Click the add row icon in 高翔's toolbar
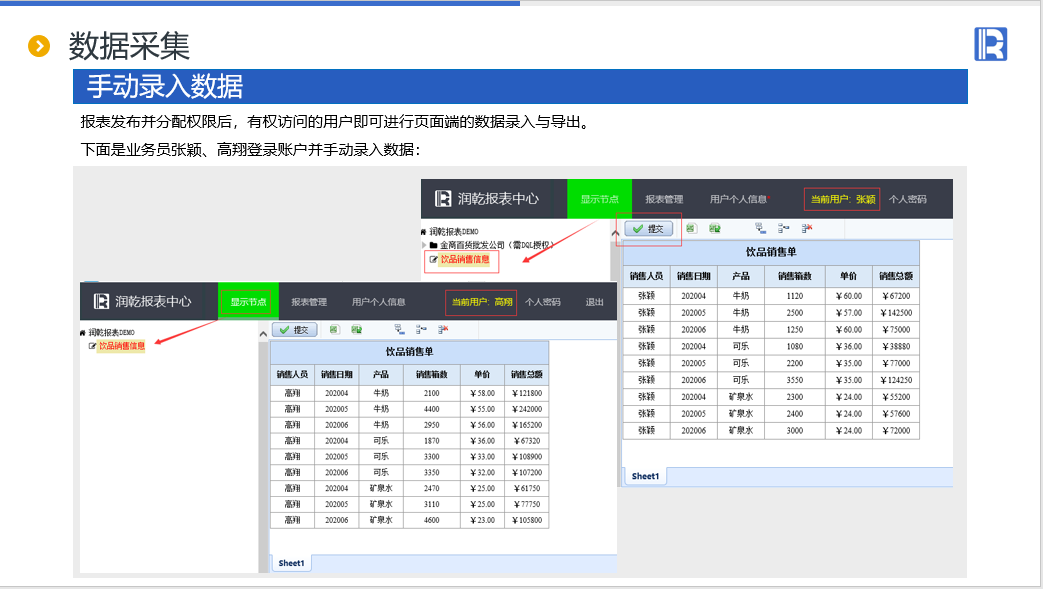 [400, 328]
